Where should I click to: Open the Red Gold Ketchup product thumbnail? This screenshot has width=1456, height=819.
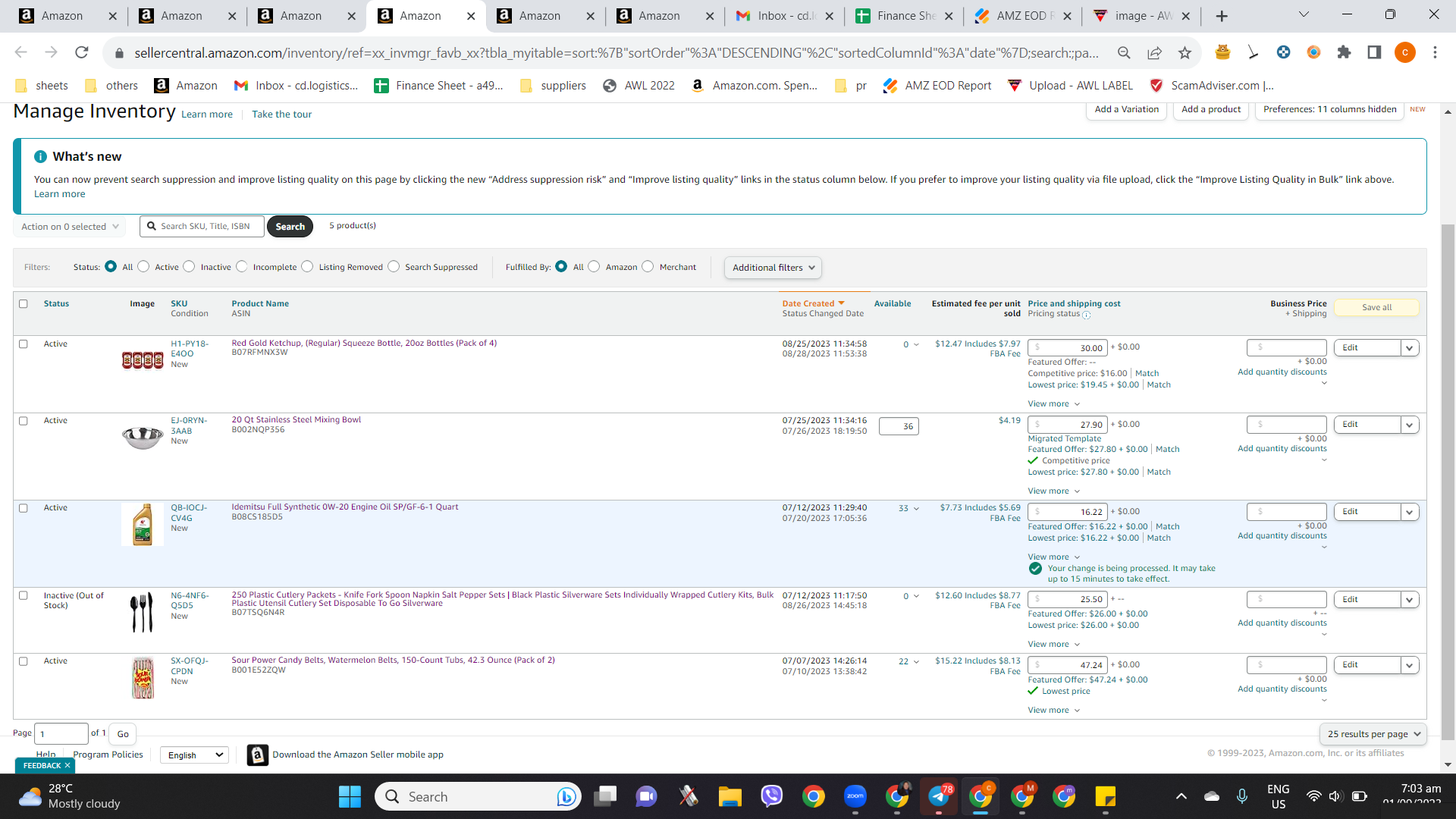143,360
